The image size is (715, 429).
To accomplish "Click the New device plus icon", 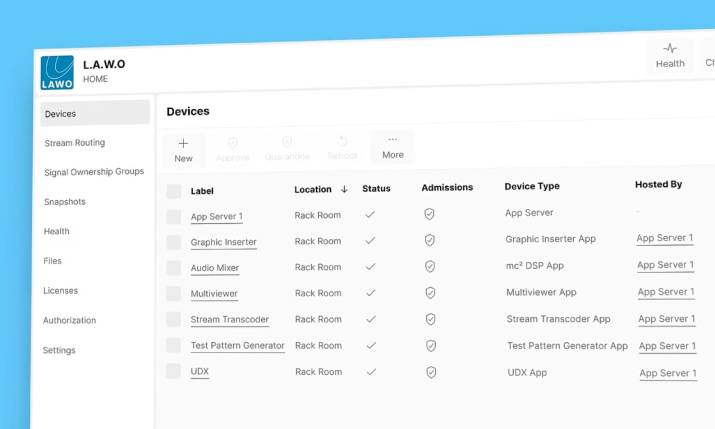I will click(183, 143).
